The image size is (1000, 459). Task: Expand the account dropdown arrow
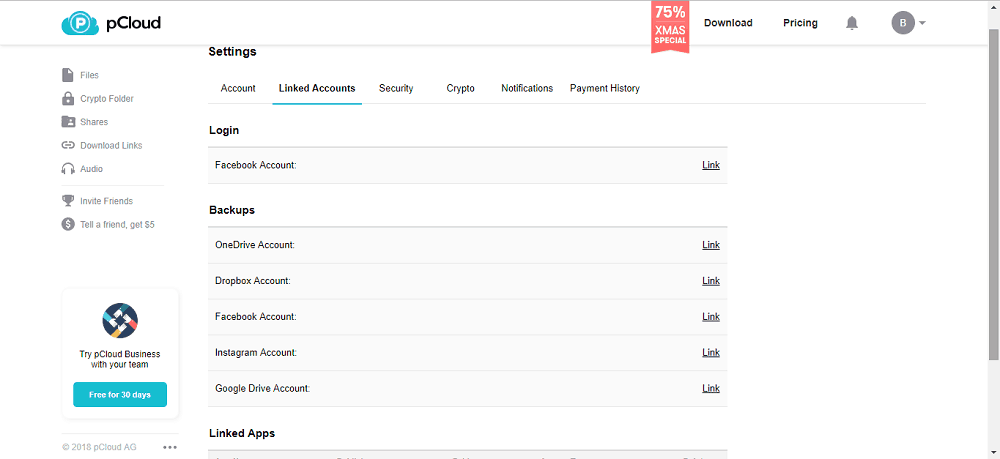click(922, 24)
